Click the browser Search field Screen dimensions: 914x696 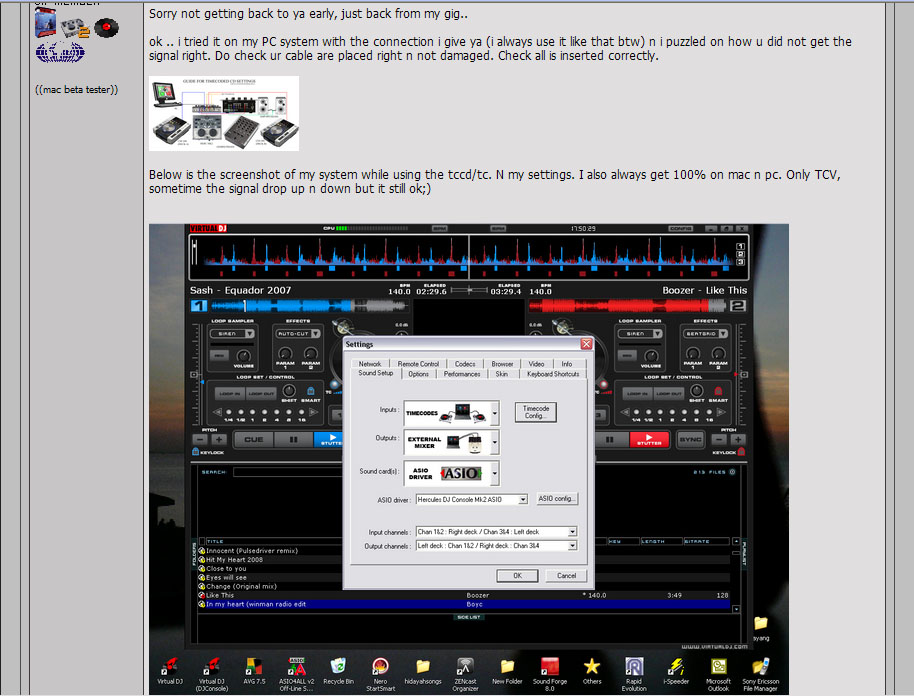pos(287,472)
